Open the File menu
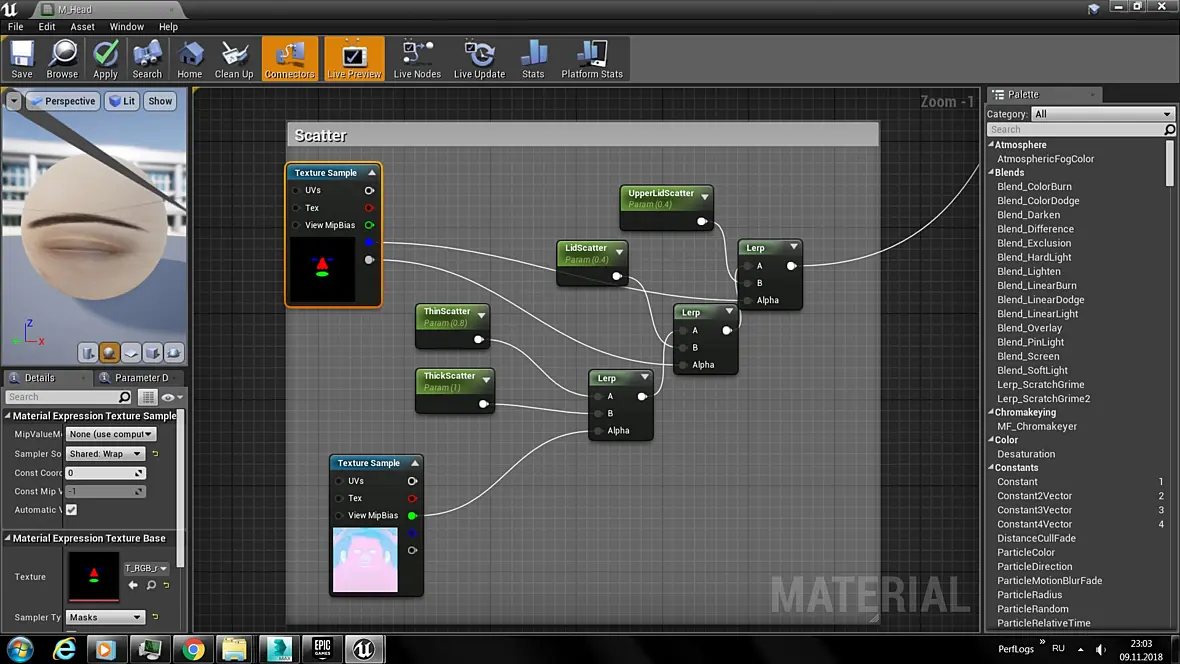The width and height of the screenshot is (1180, 664). tap(16, 26)
